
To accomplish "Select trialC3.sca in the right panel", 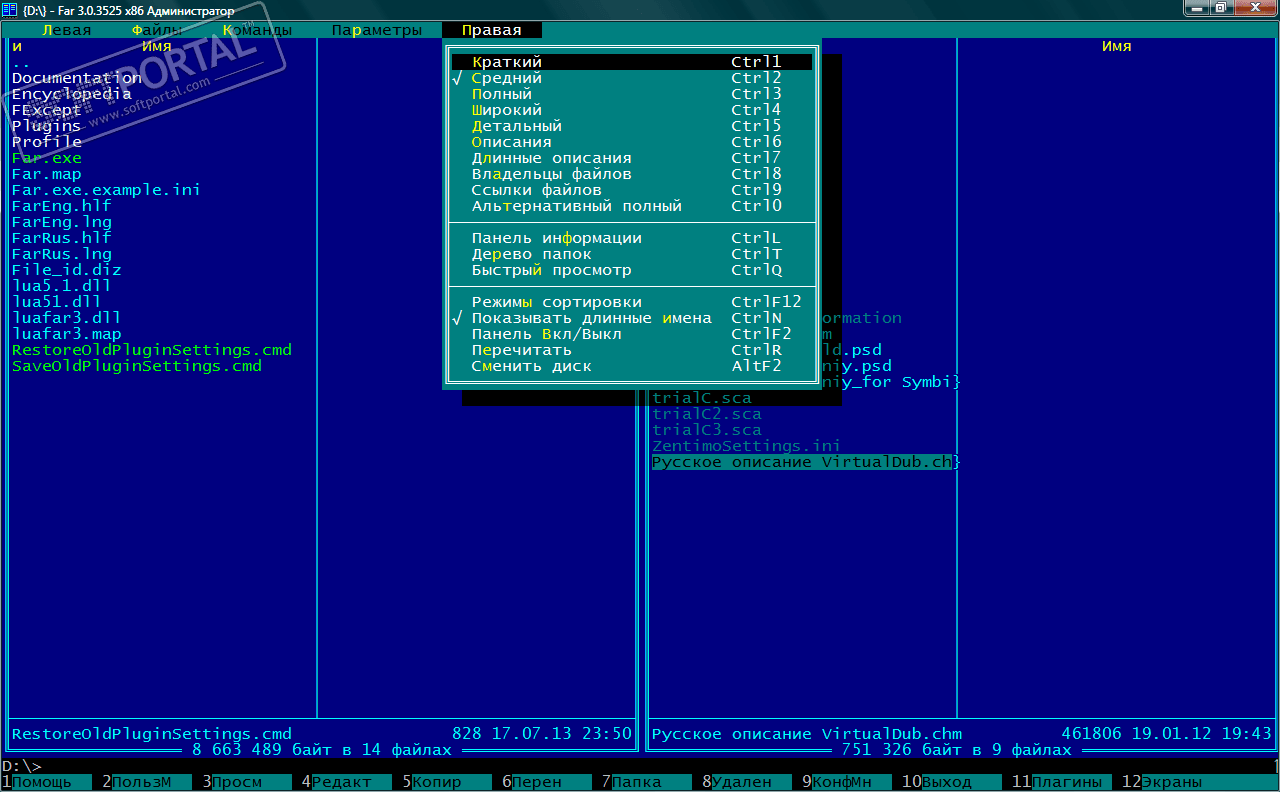I will [707, 430].
